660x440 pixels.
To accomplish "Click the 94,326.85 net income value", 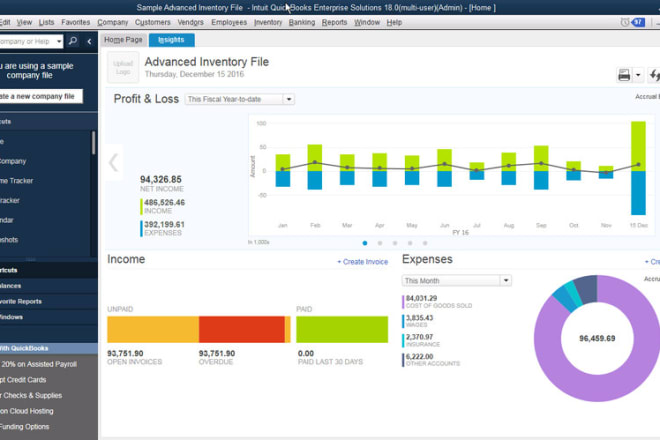I will pyautogui.click(x=161, y=179).
